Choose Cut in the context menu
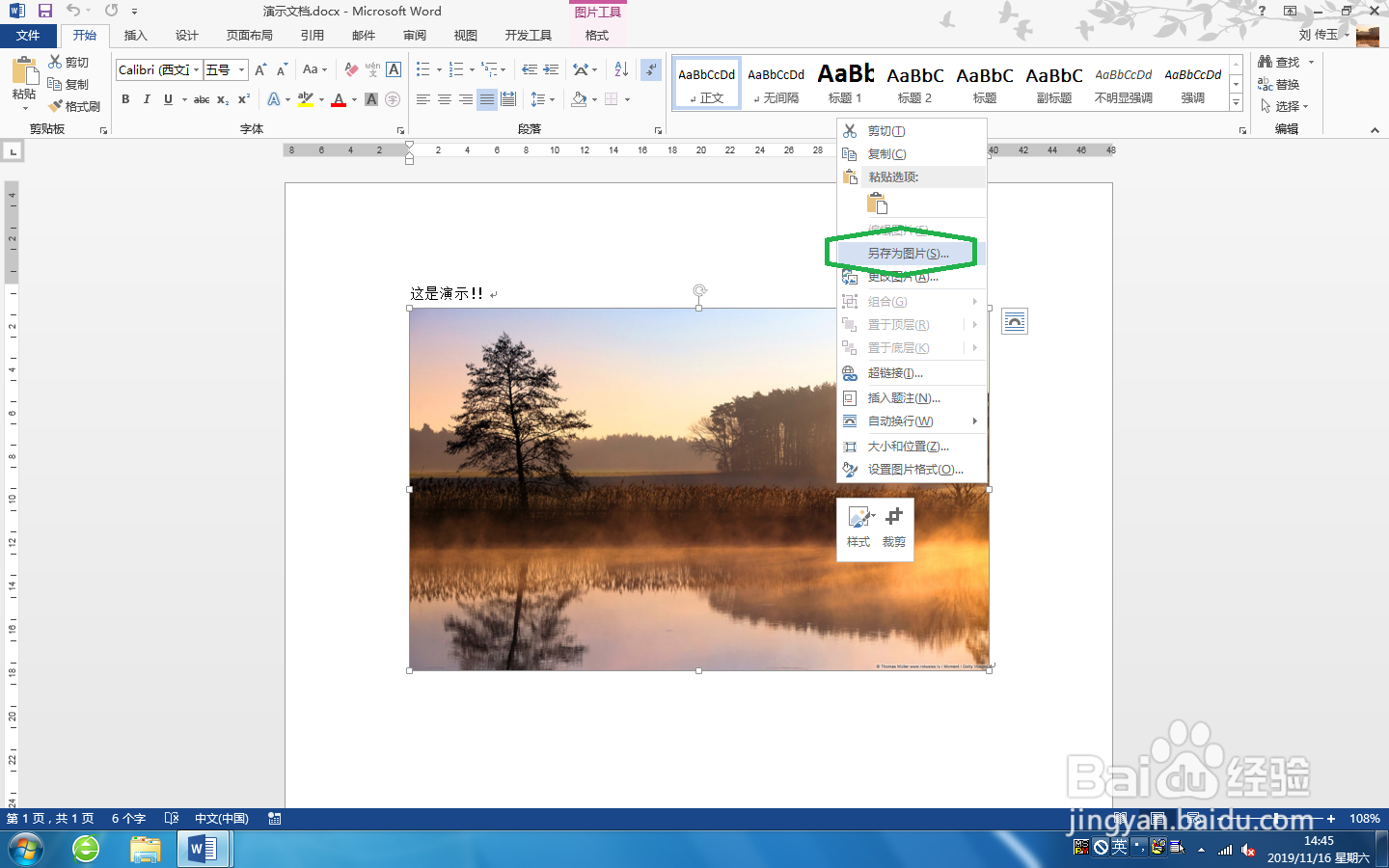Viewport: 1389px width, 868px height. [x=912, y=131]
